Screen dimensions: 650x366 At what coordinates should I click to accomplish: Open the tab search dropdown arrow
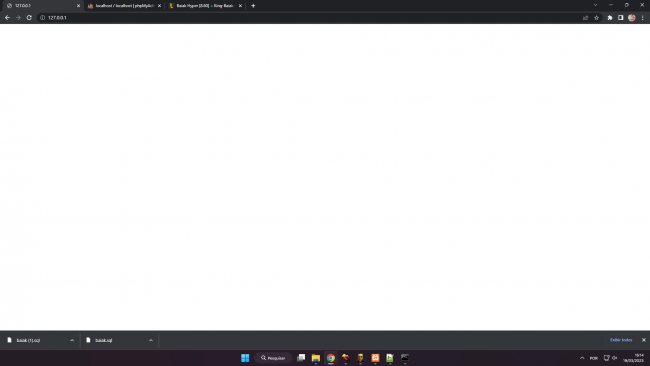[x=595, y=5]
